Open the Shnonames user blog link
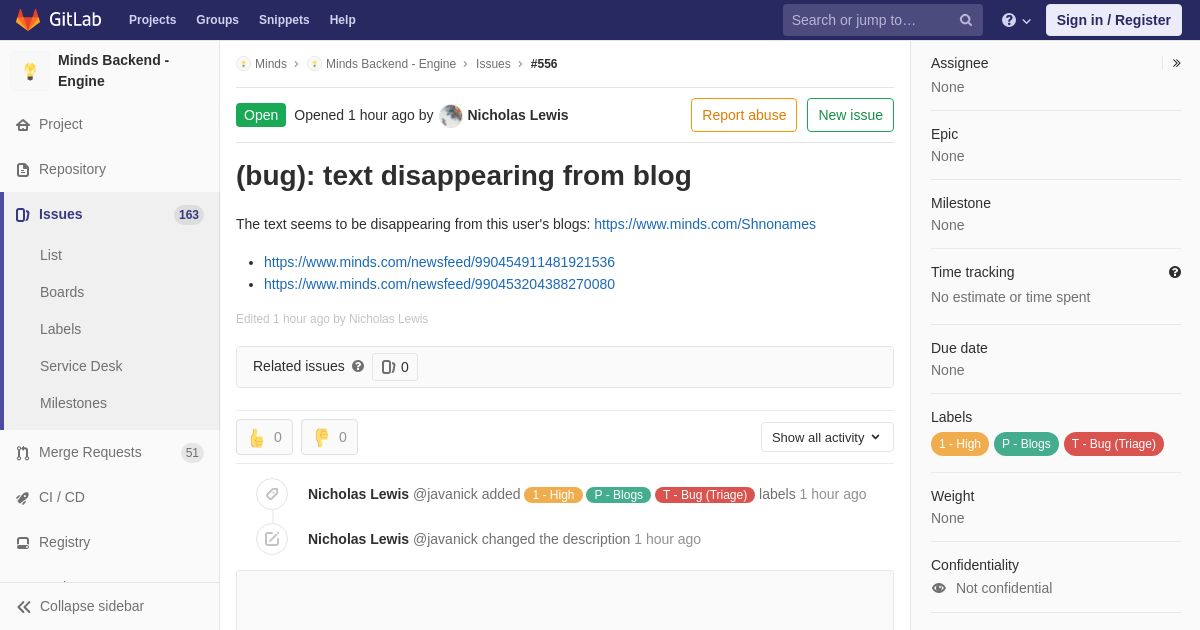This screenshot has width=1200, height=630. pyautogui.click(x=705, y=224)
